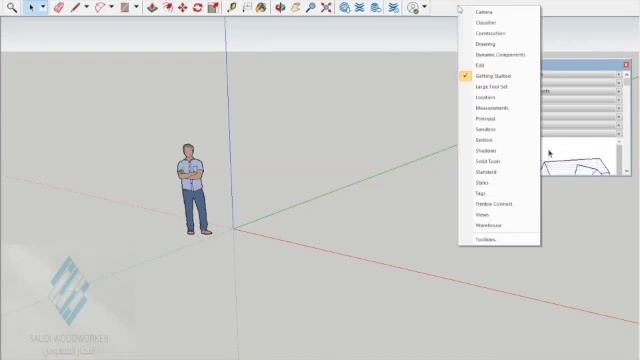The width and height of the screenshot is (640, 360).
Task: Open Extension Warehouse icon
Action: [360, 7]
